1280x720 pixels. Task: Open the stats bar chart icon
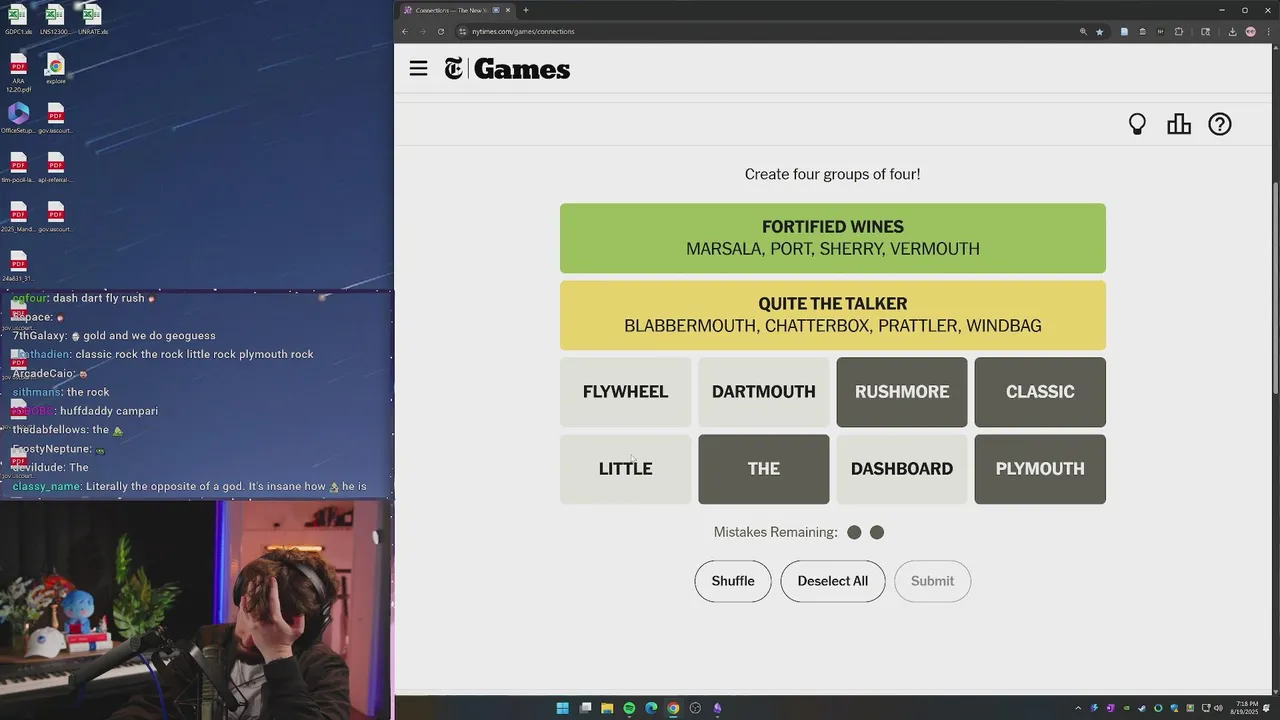[x=1179, y=124]
